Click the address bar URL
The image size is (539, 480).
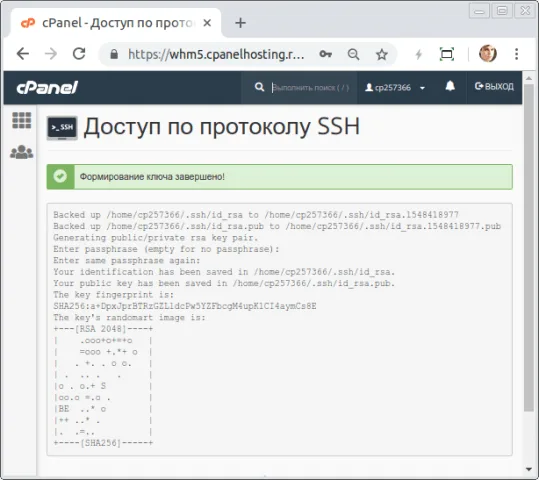pos(216,54)
